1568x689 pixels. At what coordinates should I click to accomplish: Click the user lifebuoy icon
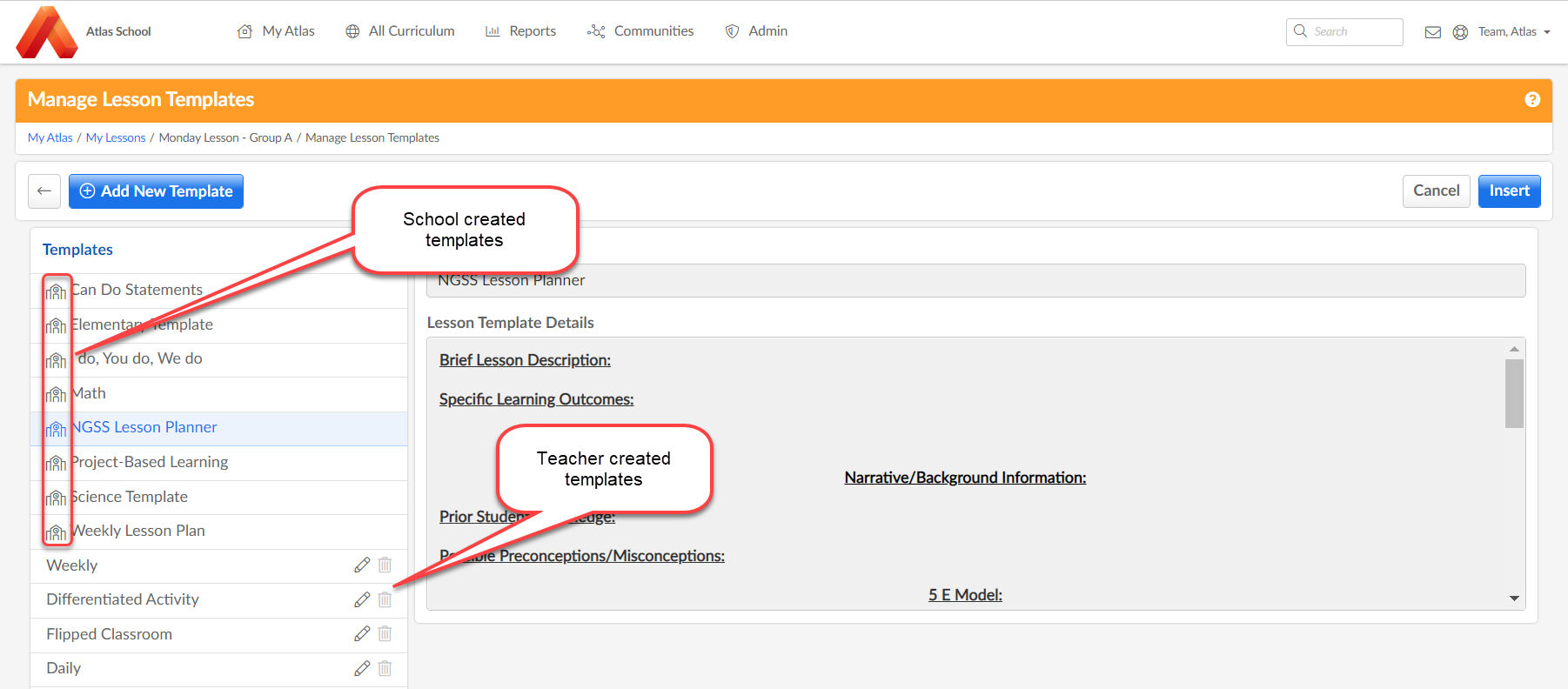1460,32
